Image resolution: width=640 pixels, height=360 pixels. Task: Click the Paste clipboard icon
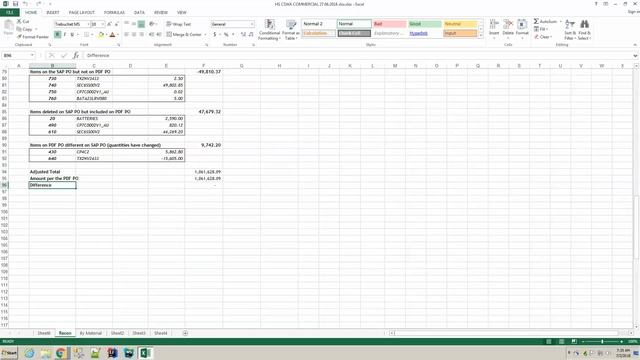pyautogui.click(x=8, y=27)
